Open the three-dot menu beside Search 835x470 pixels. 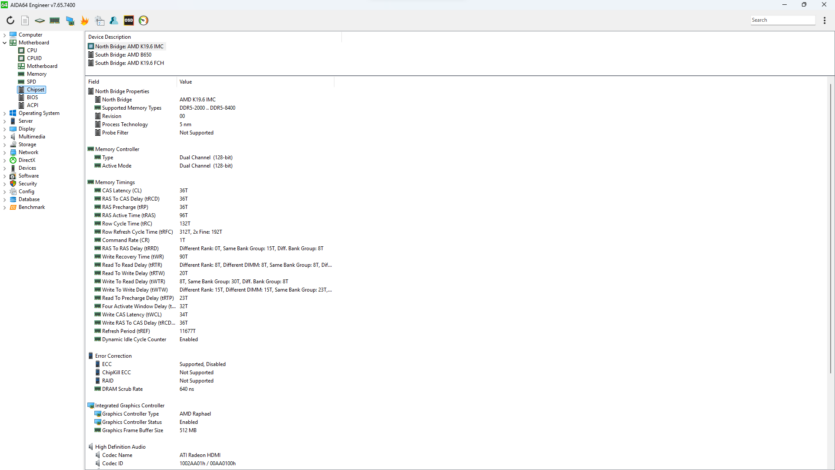[824, 20]
